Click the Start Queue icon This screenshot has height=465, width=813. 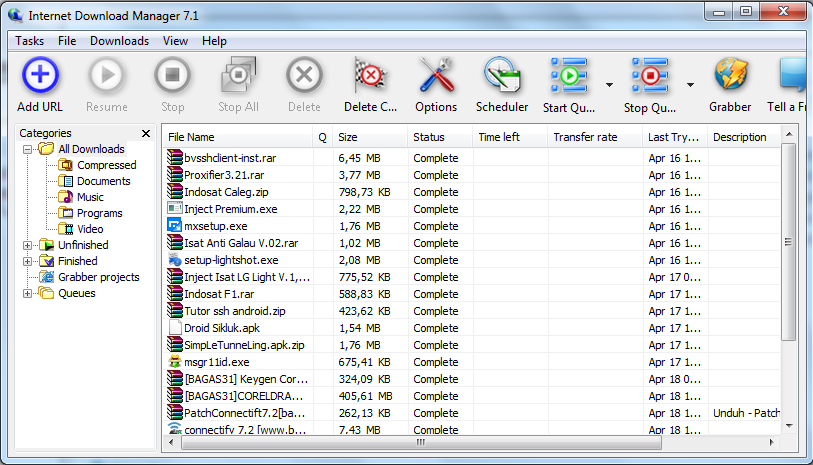(x=569, y=76)
